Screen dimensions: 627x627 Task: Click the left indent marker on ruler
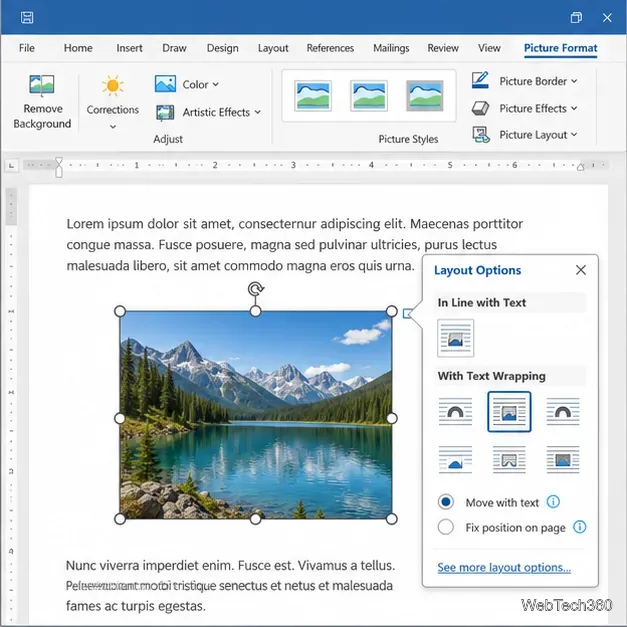coord(59,167)
